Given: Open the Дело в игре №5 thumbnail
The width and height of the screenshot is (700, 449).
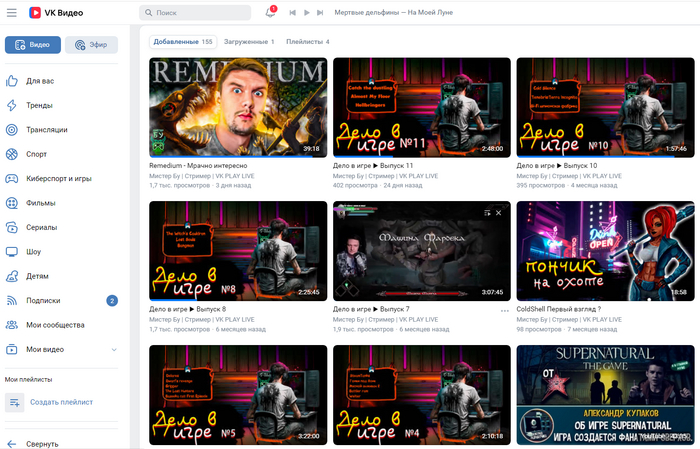Looking at the screenshot, I should pos(238,395).
